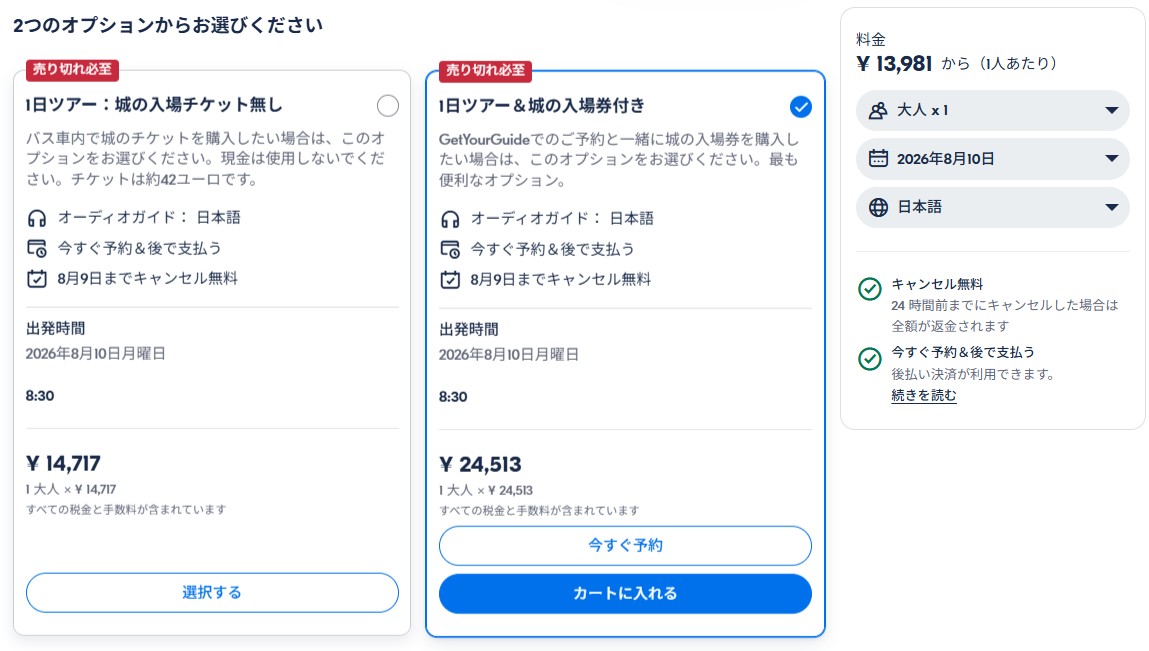Viewport: 1149px width, 651px height.
Task: Toggle the checked radio for 城の入場券付き
Action: (x=801, y=107)
